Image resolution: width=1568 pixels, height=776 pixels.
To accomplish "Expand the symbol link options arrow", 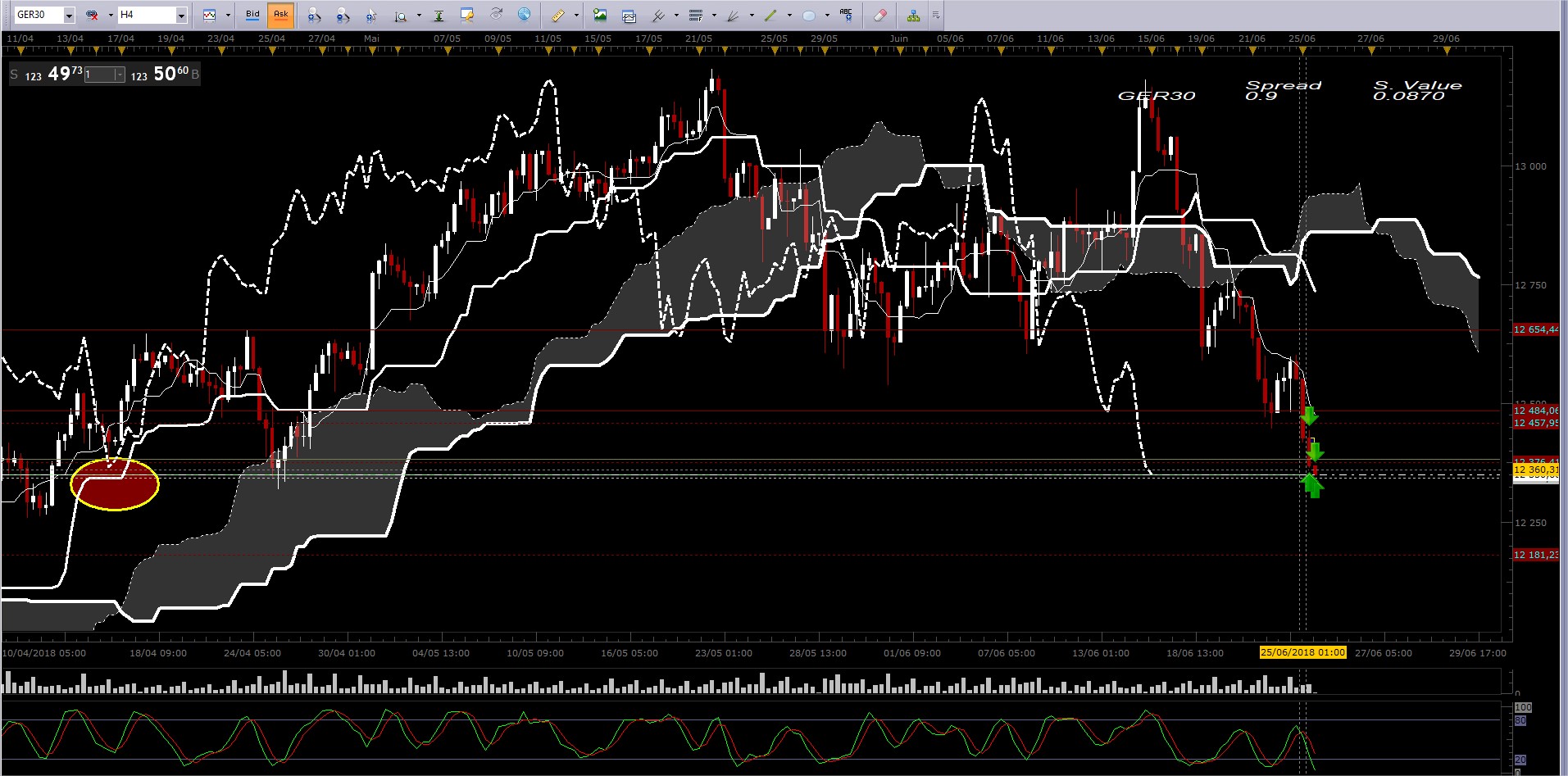I will (110, 15).
